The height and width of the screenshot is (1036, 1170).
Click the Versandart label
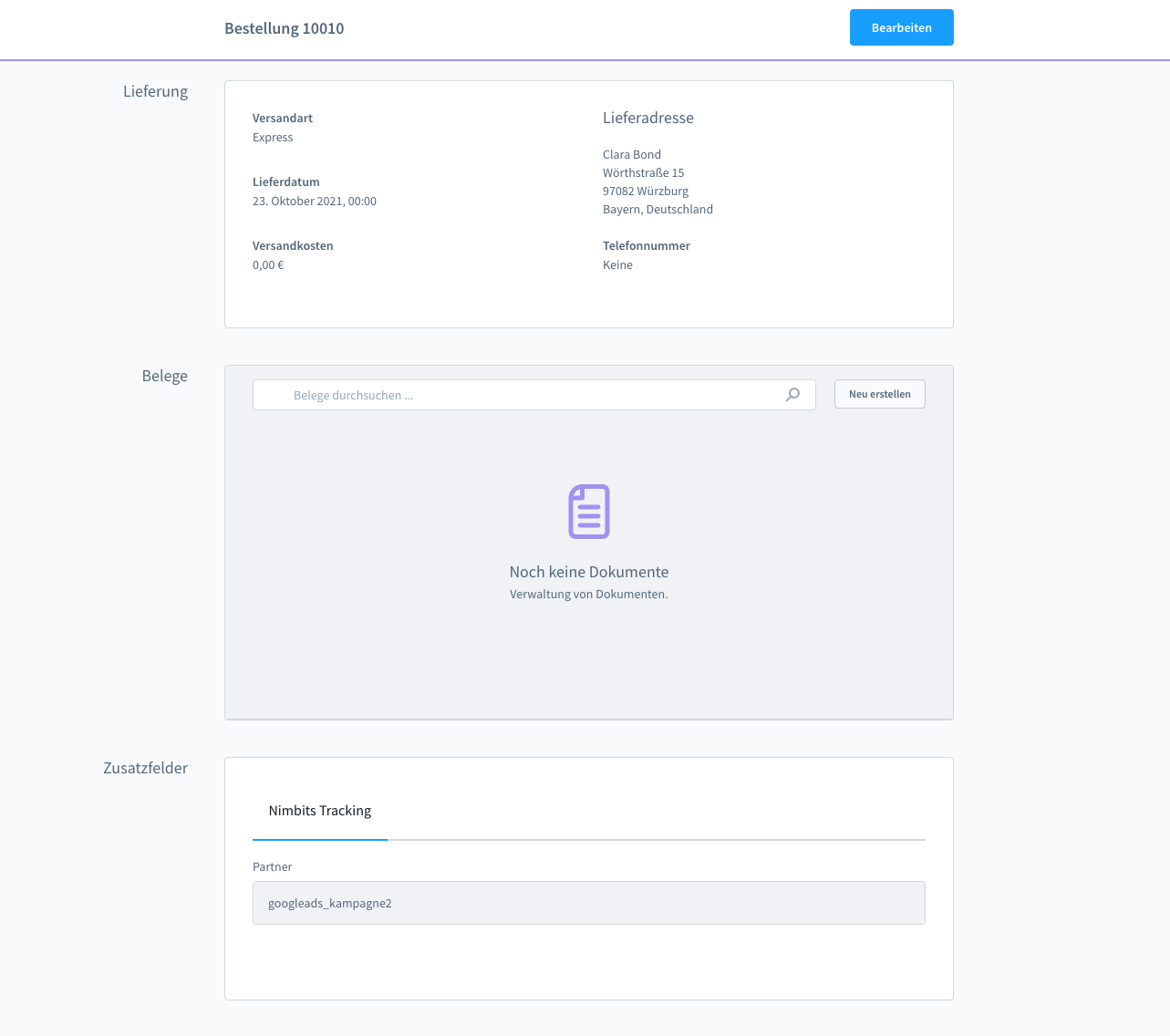pos(283,119)
